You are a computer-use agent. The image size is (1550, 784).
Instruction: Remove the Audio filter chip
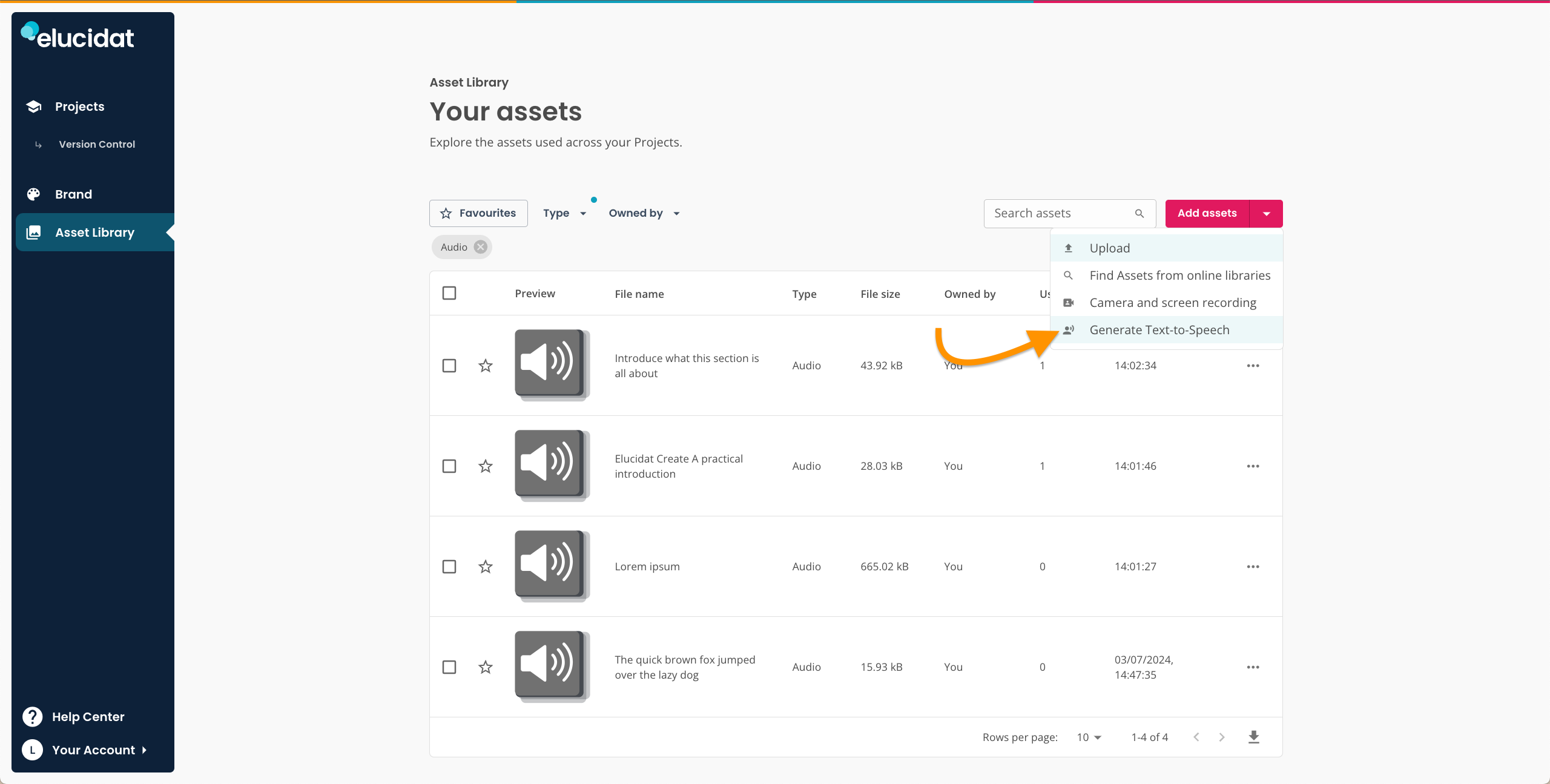pyautogui.click(x=480, y=246)
